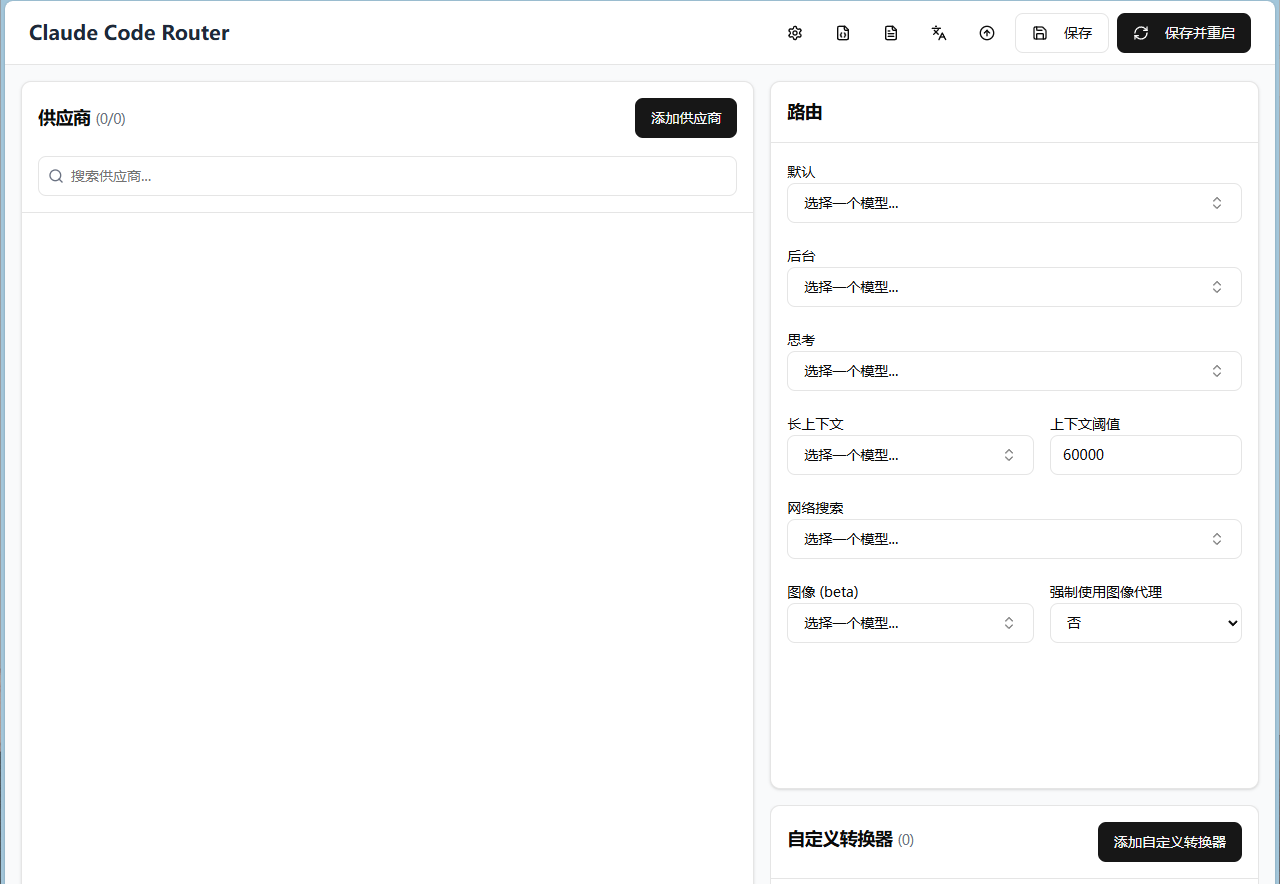
Task: Open the 默认 model selector
Action: coord(1014,203)
